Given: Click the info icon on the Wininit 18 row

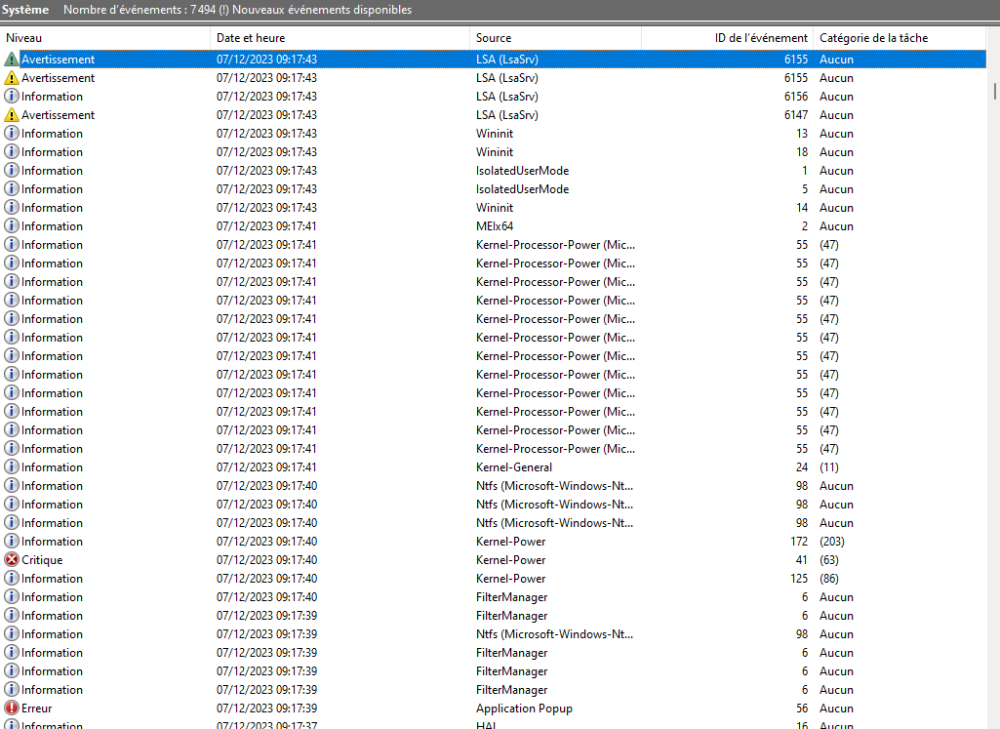Looking at the screenshot, I should (x=11, y=152).
